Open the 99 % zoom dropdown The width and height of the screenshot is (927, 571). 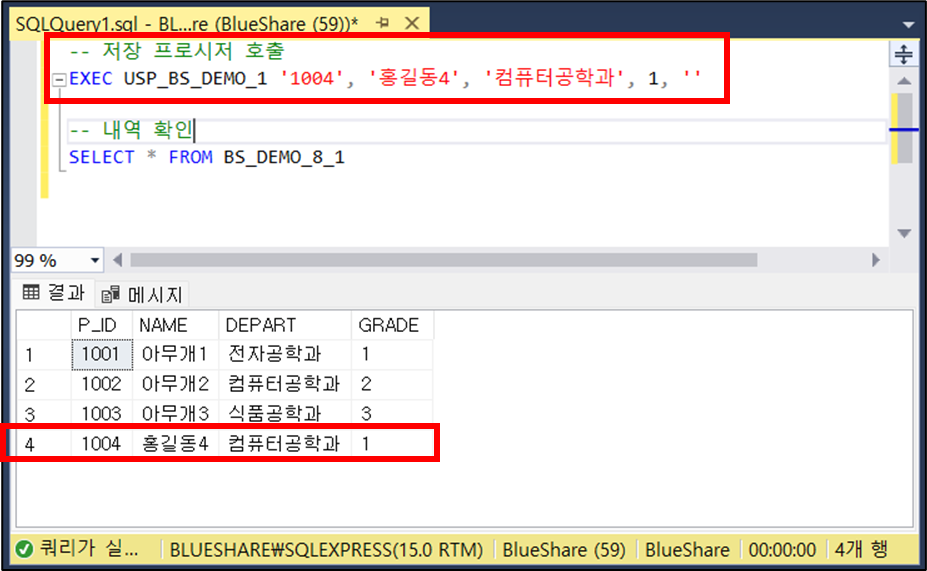click(95, 260)
